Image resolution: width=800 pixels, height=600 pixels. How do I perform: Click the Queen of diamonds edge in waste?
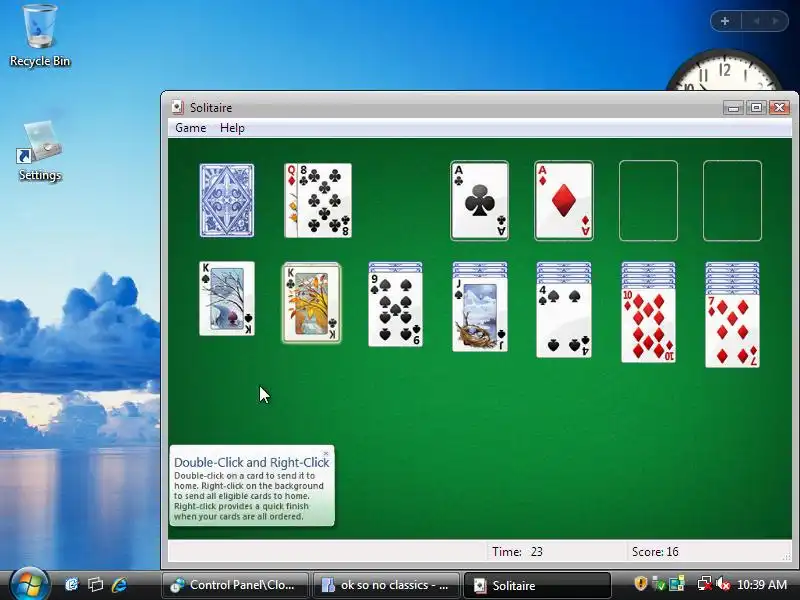coord(290,201)
